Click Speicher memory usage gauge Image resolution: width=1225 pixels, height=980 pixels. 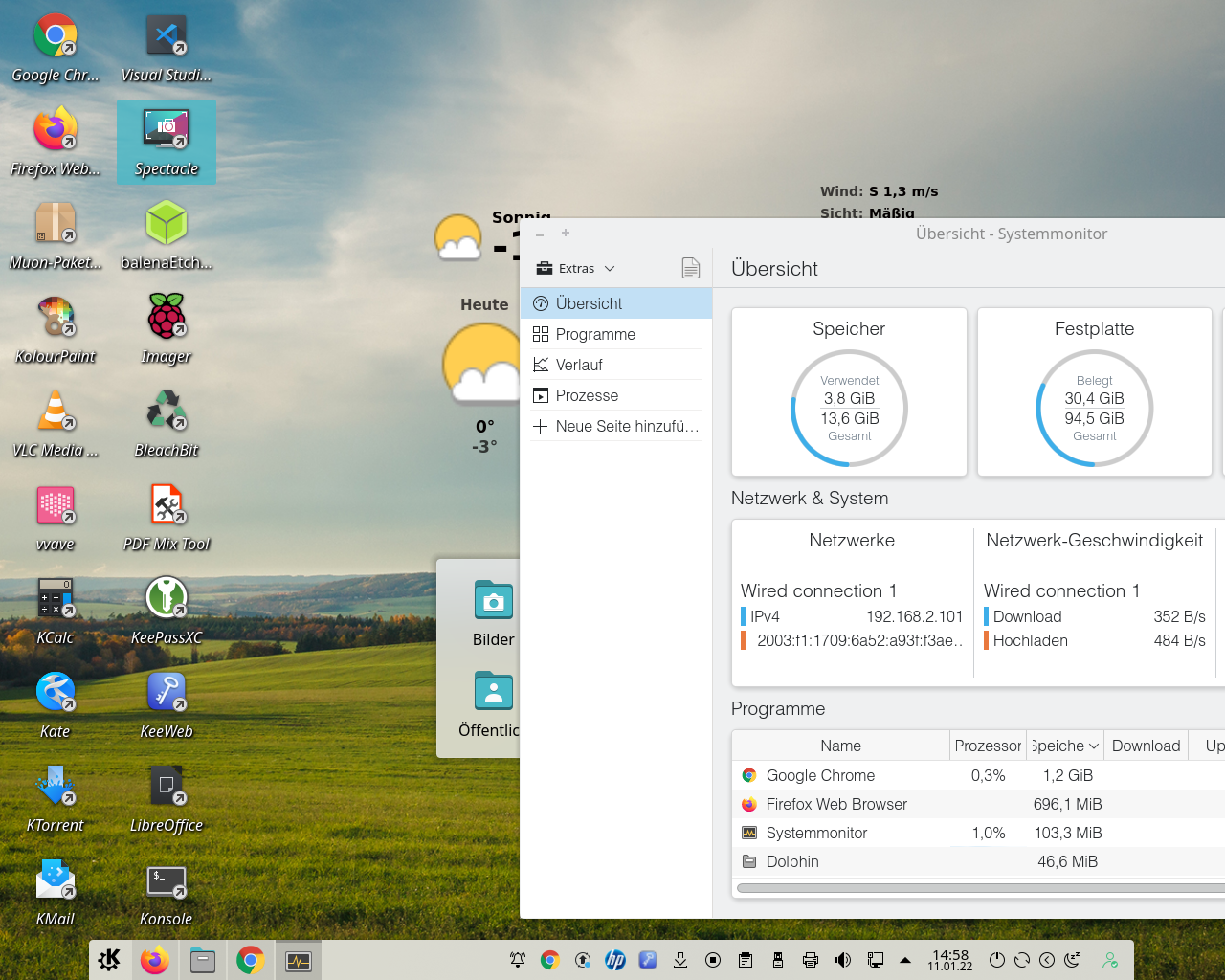[x=849, y=409]
